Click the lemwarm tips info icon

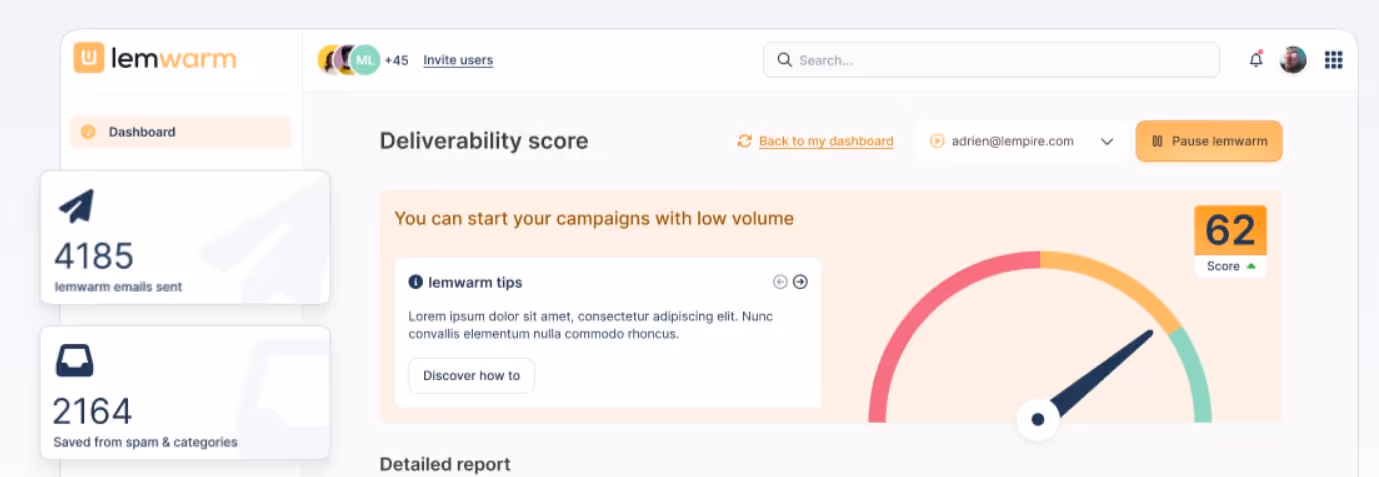click(x=416, y=282)
